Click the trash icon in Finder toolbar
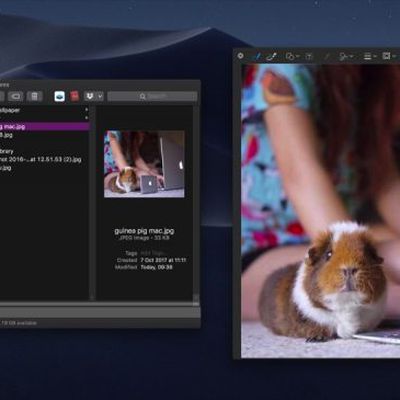This screenshot has width=400, height=400. (x=34, y=96)
